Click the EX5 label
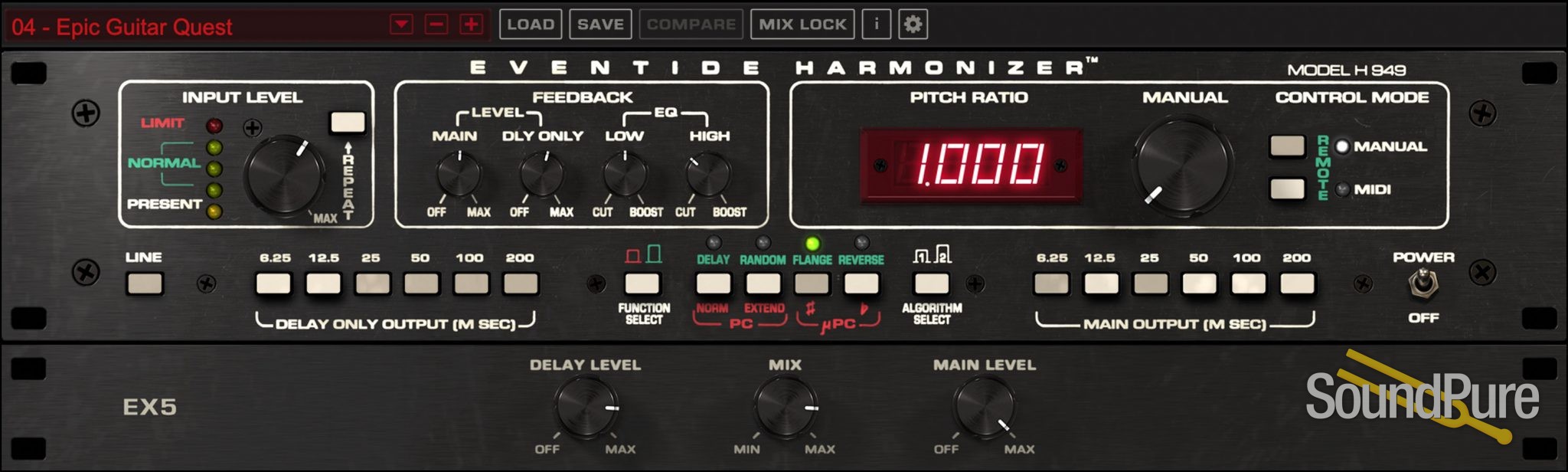 click(149, 407)
